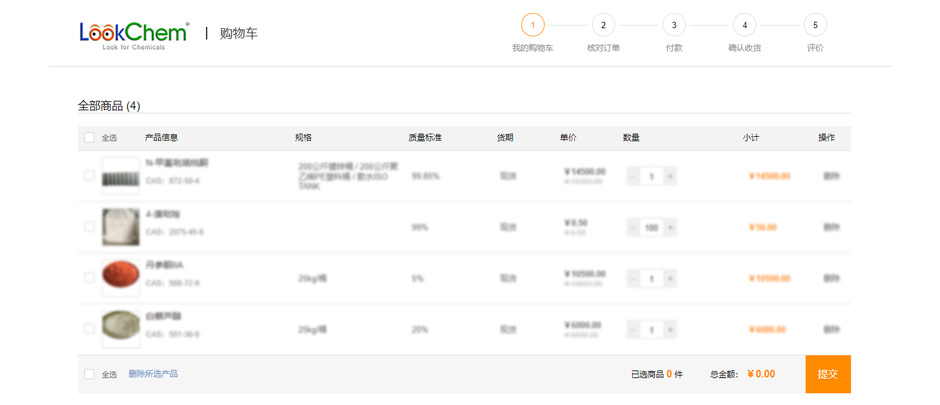Check the top 全选 select-all checkbox

point(89,138)
